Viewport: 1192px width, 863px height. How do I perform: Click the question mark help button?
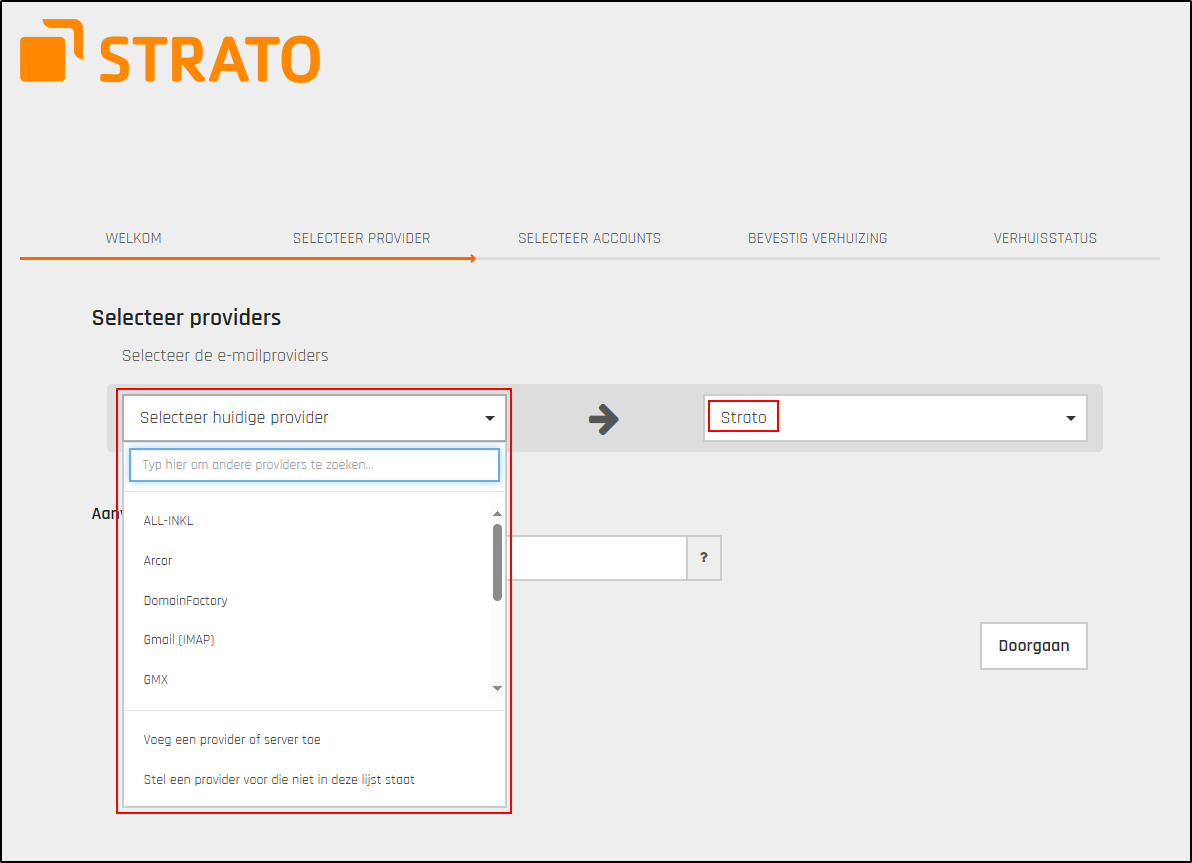[x=704, y=558]
